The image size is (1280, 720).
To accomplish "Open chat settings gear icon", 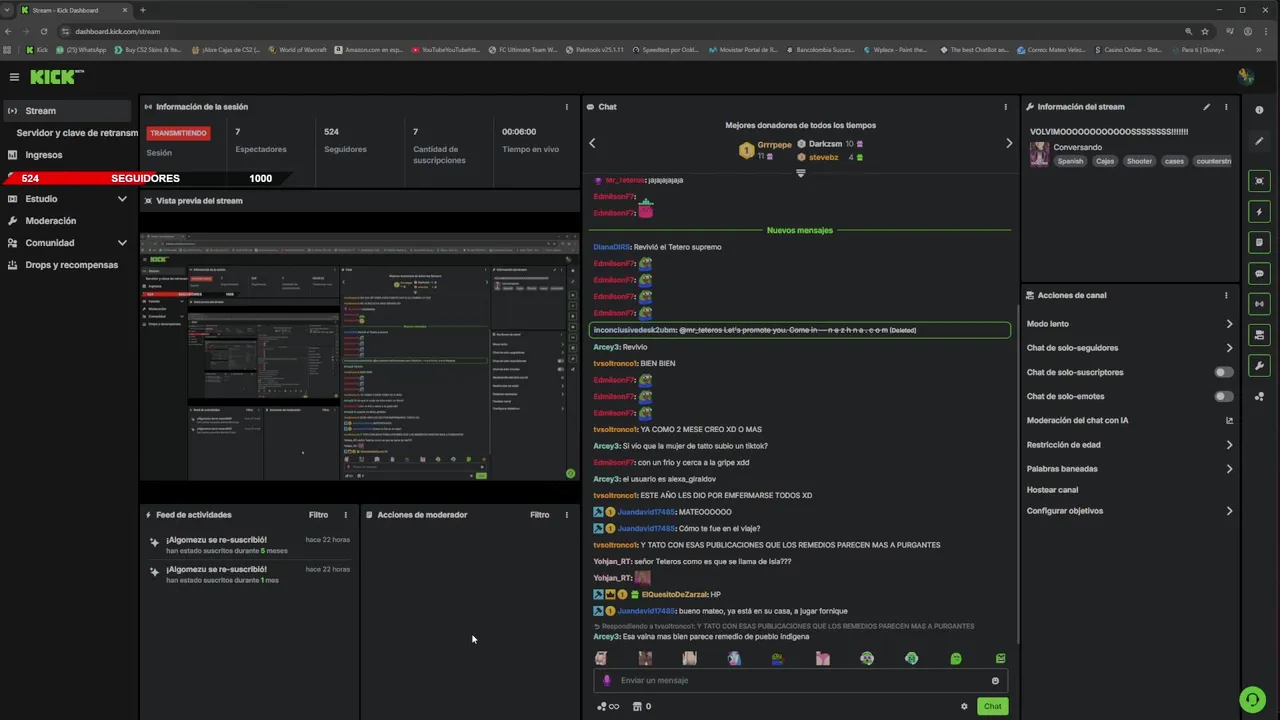I will [964, 706].
